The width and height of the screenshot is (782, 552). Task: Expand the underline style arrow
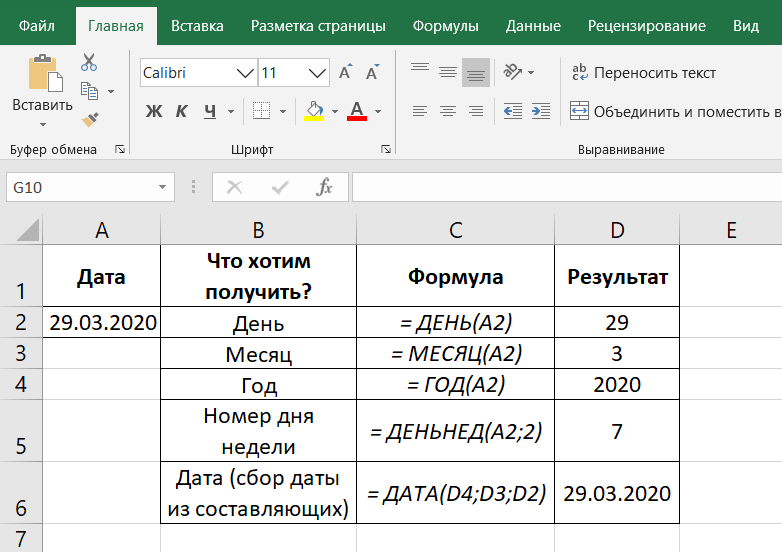pyautogui.click(x=231, y=111)
